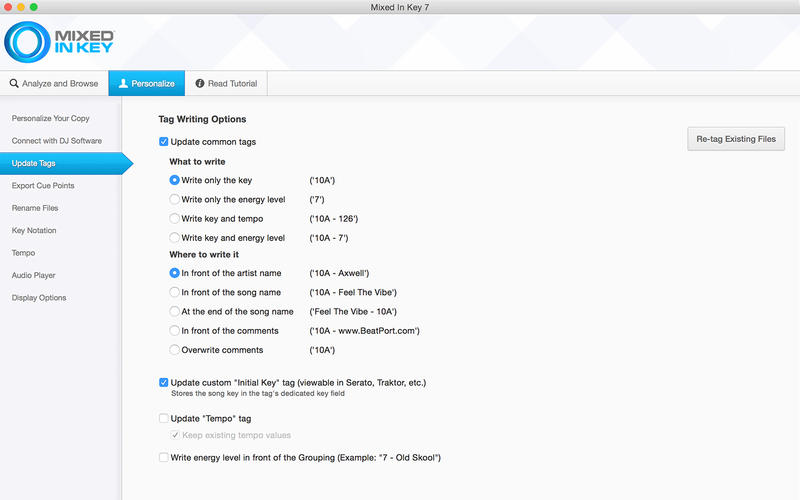Choose In front of the song name
Screen dimensions: 800x500
[174, 292]
